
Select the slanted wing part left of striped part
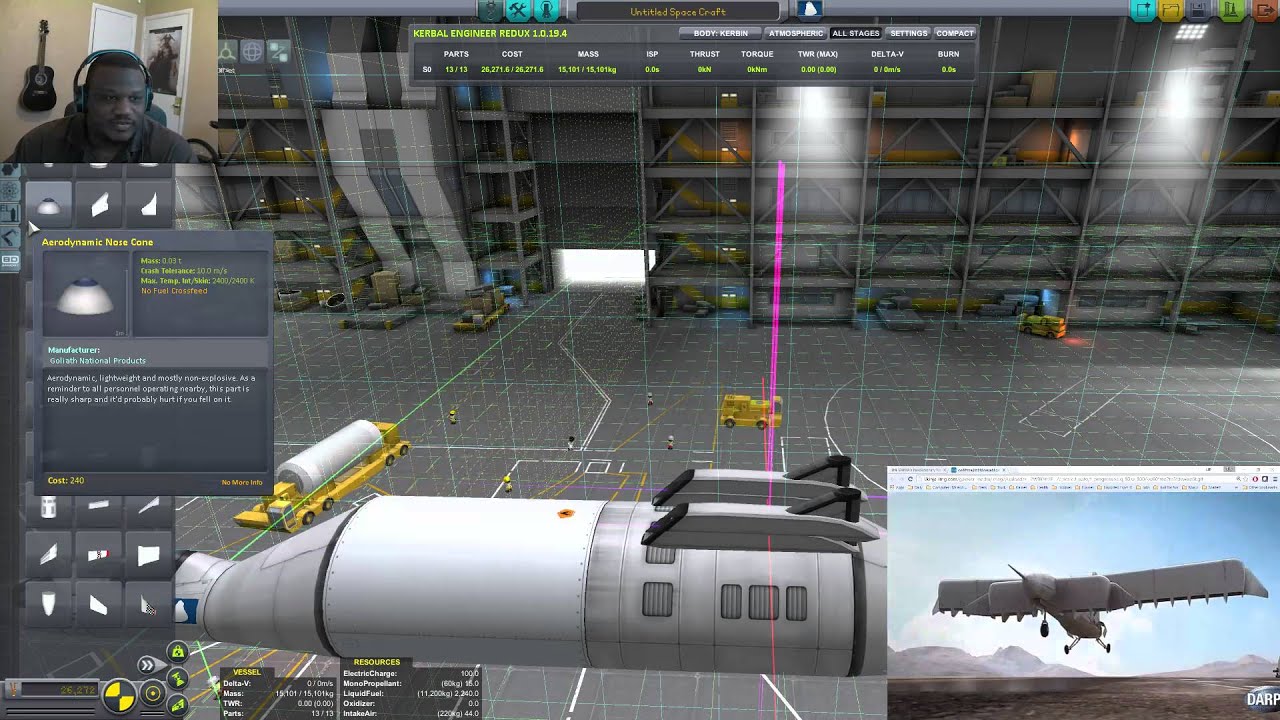[48, 554]
